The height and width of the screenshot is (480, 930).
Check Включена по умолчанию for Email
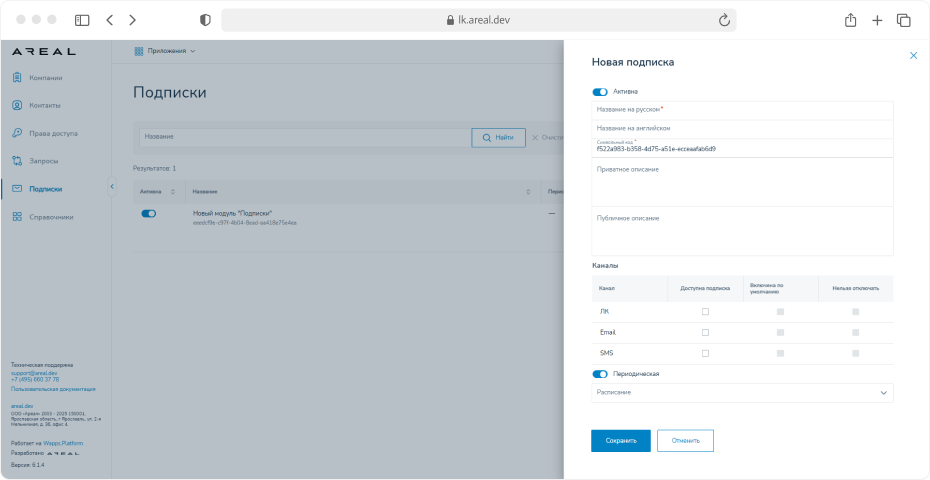pos(781,333)
